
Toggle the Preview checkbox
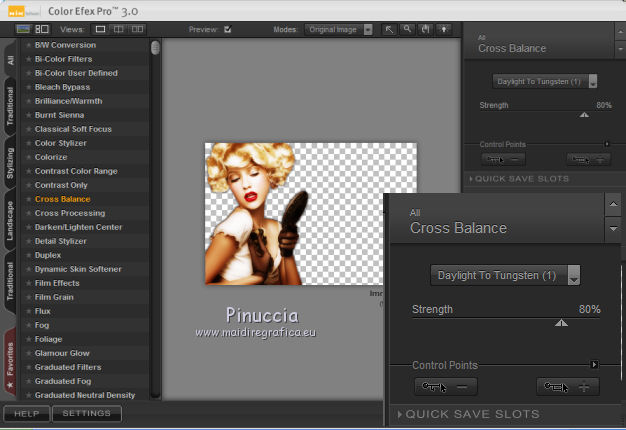coord(228,30)
